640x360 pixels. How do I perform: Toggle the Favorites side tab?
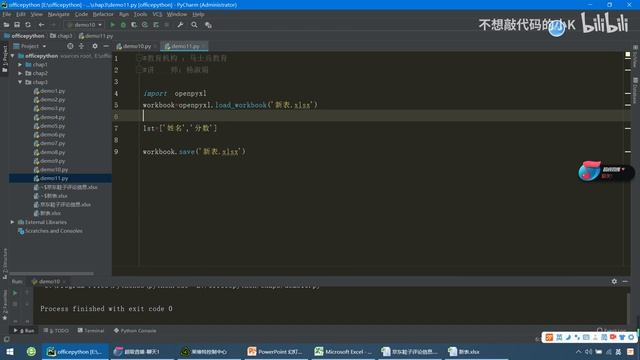(5, 305)
